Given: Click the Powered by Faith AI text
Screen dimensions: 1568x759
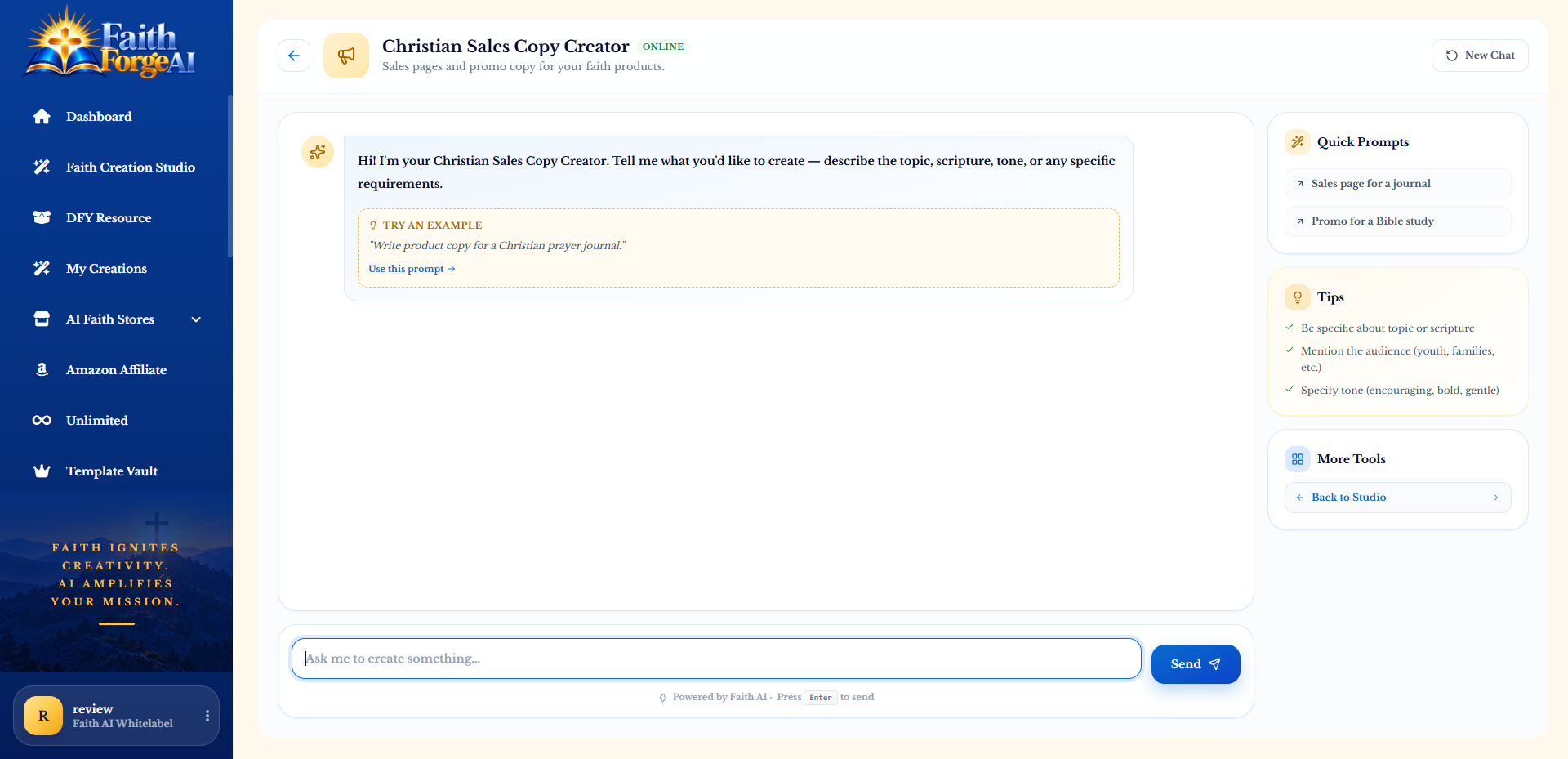Looking at the screenshot, I should [x=719, y=697].
